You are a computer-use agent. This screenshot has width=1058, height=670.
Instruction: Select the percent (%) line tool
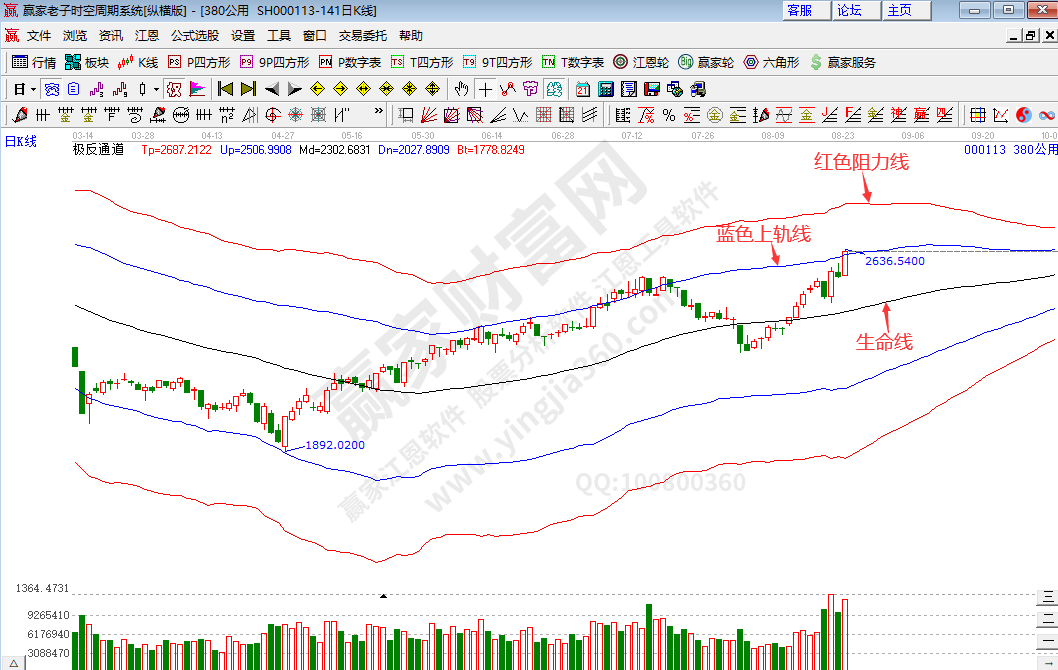[x=668, y=114]
